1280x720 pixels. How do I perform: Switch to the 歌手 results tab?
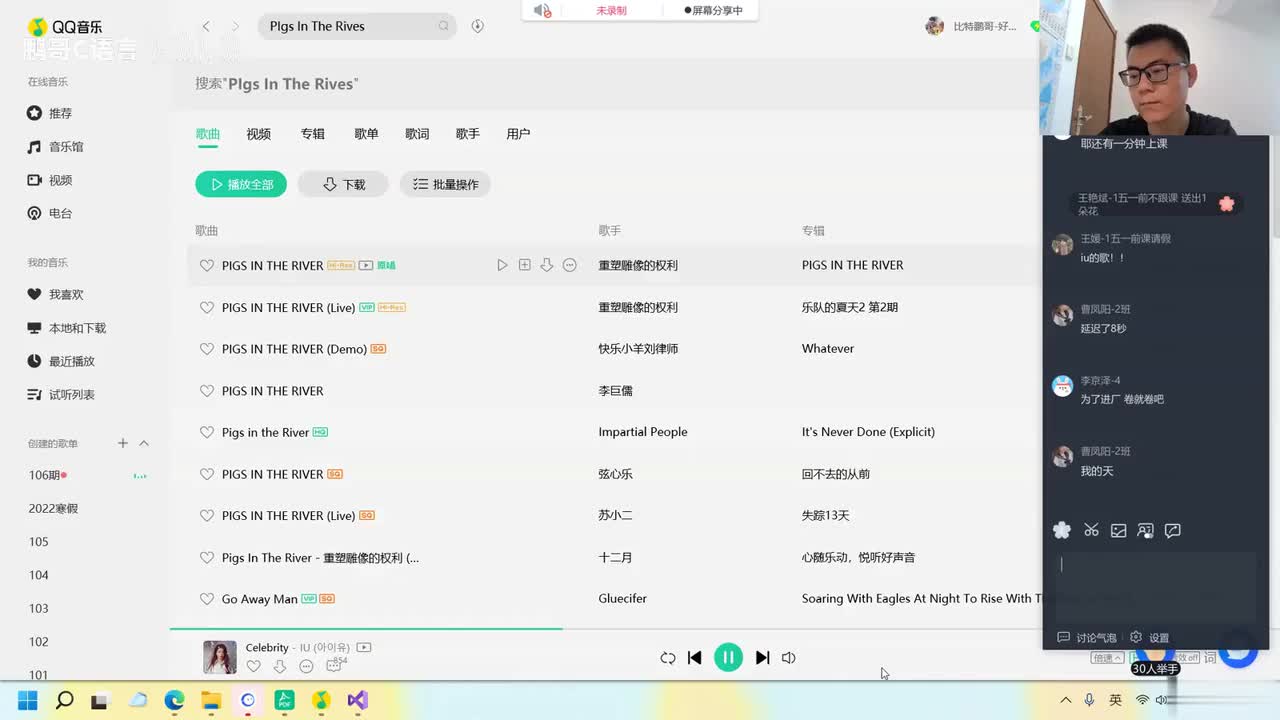point(468,134)
